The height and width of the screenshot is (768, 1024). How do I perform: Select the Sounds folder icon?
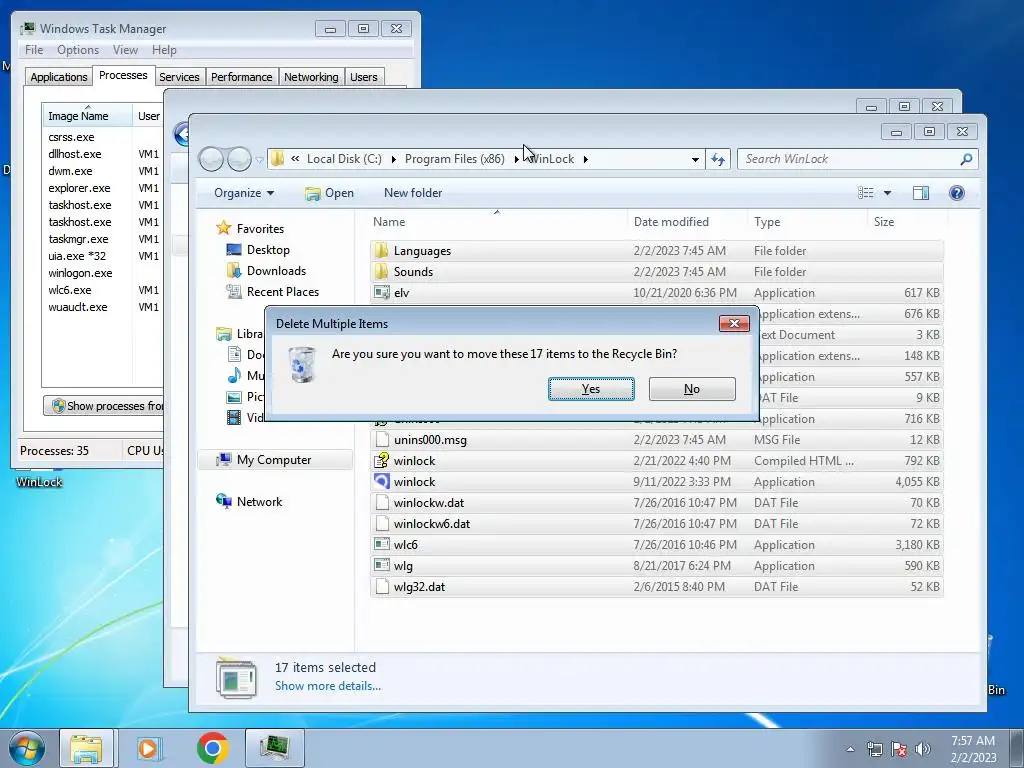click(x=381, y=272)
